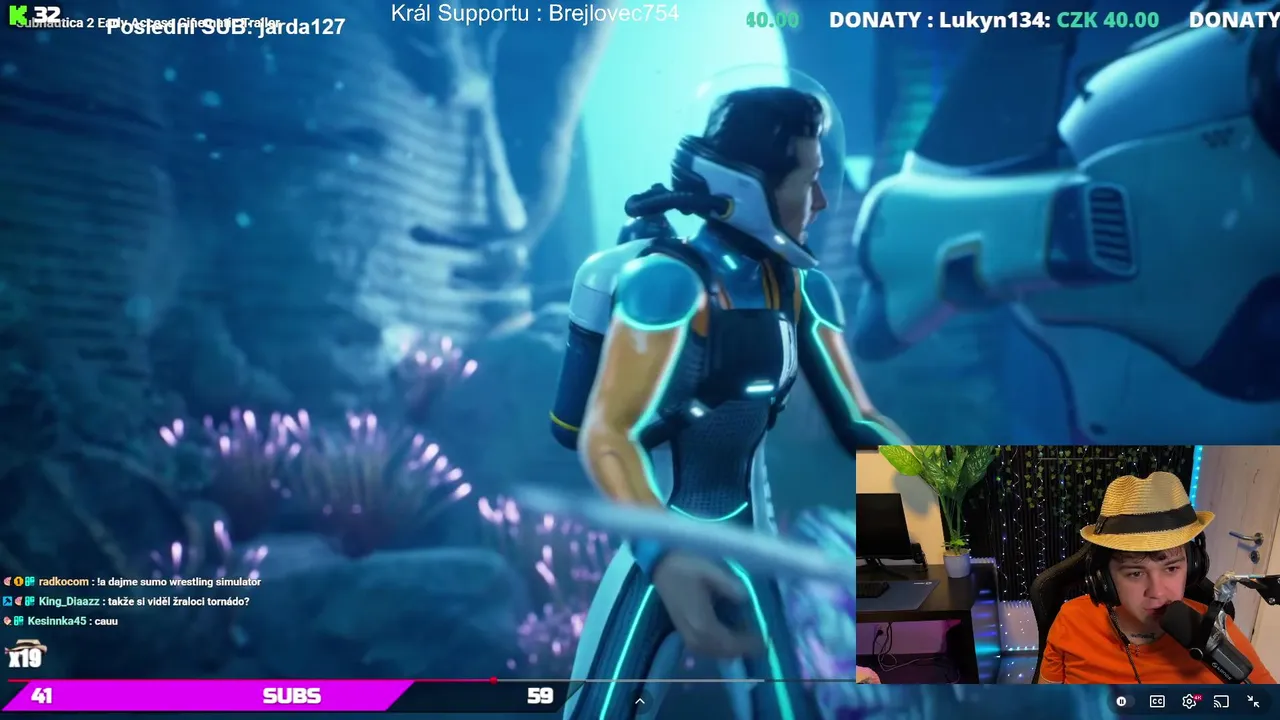Click the streamer webcam overlay
The image size is (1280, 720).
pyautogui.click(x=1068, y=565)
